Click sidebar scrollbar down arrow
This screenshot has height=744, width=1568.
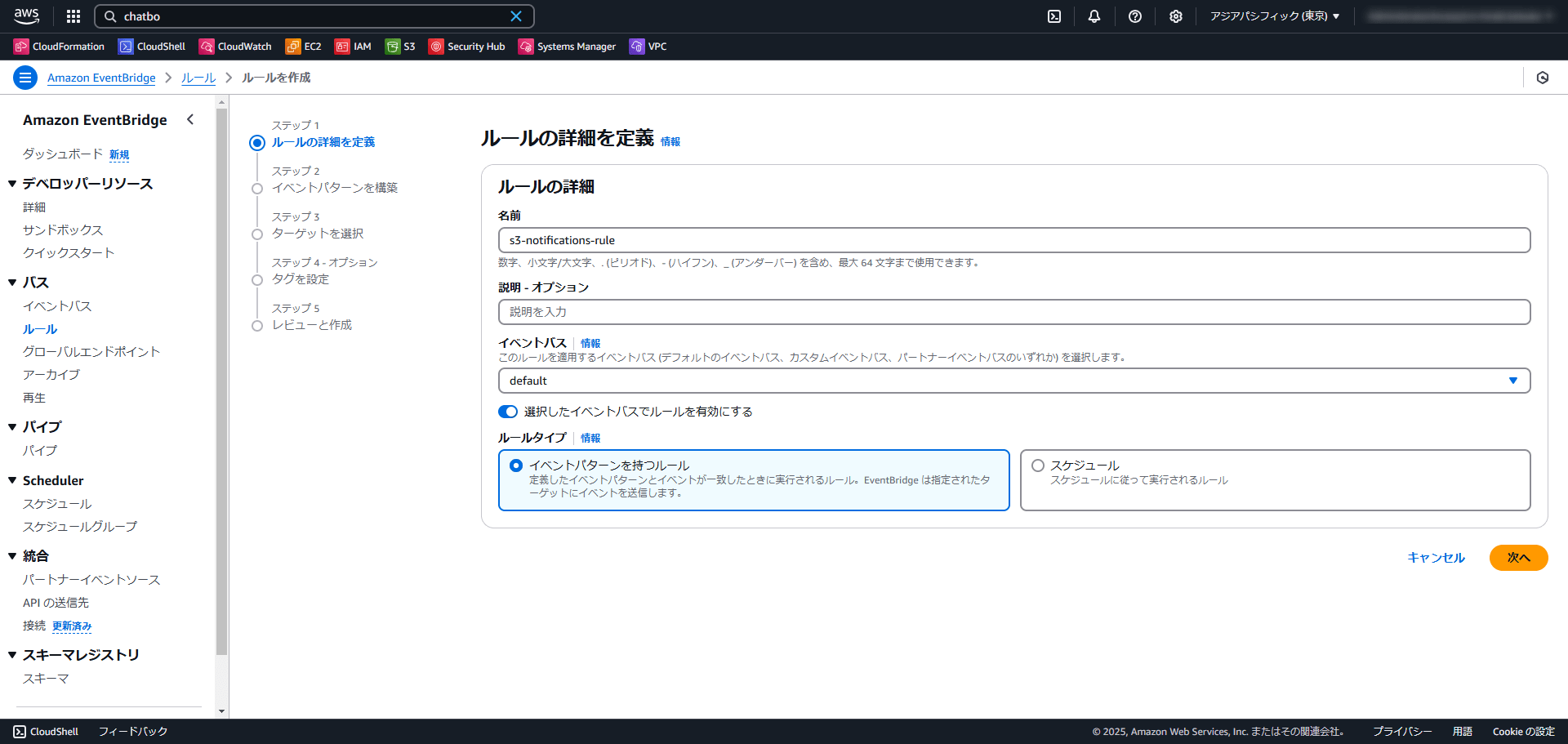(221, 711)
